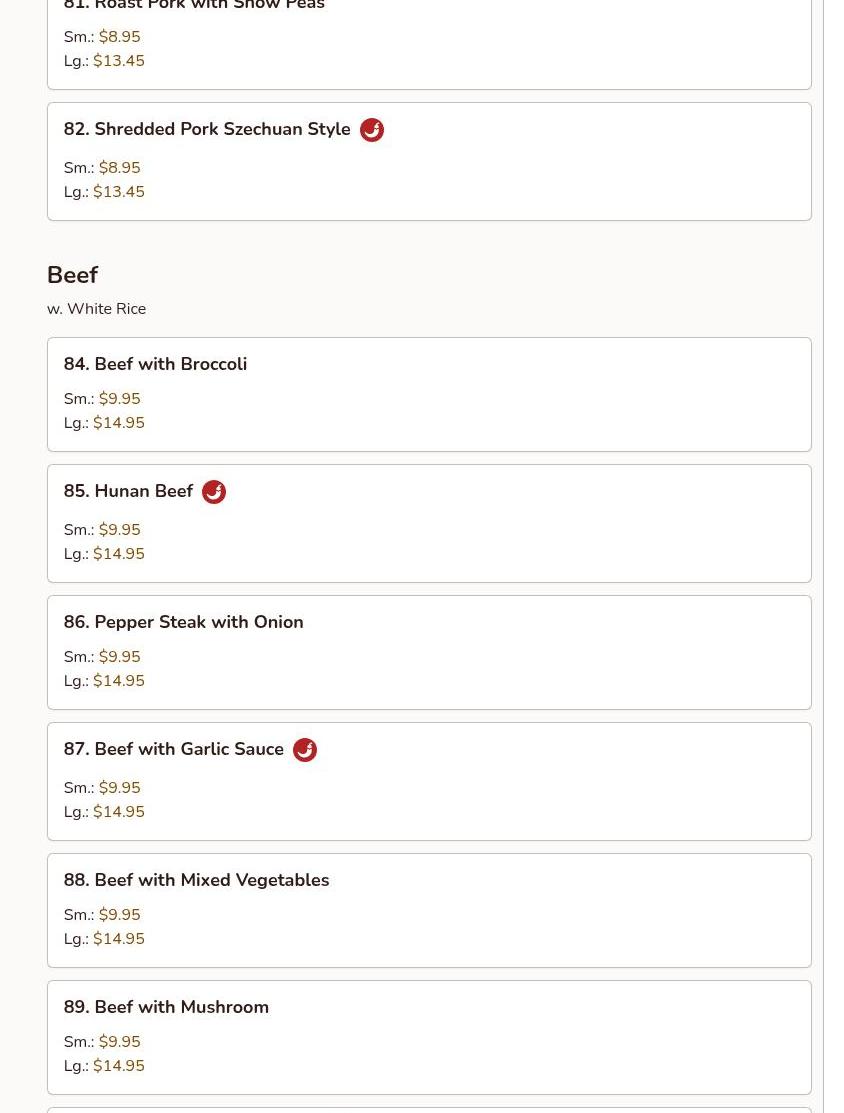
Task: Click the spicy pepper icon next to Hunan Beef
Action: coord(214,492)
